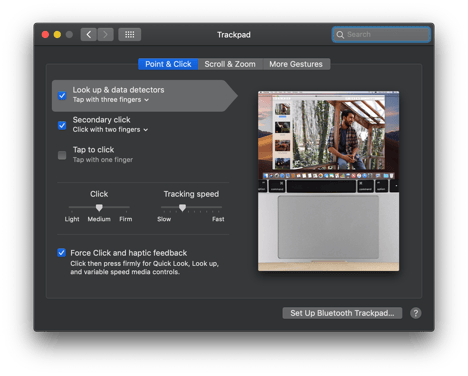Image resolution: width=468 pixels, height=376 pixels.
Task: Click the Tap with one finger subtitle
Action: [103, 160]
